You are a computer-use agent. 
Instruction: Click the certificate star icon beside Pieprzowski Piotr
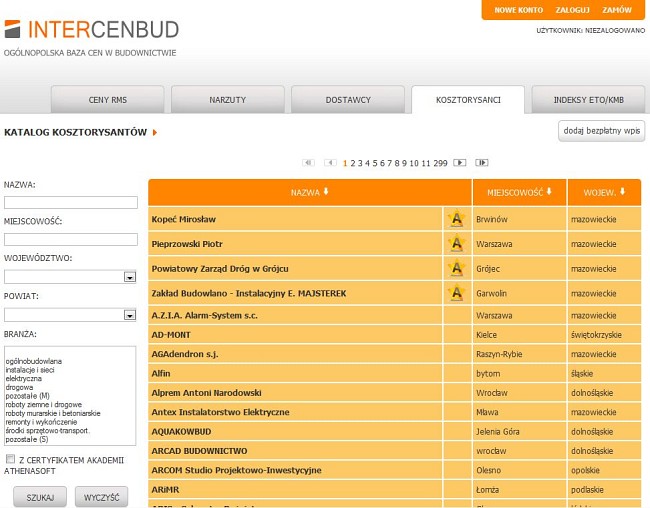pos(456,244)
